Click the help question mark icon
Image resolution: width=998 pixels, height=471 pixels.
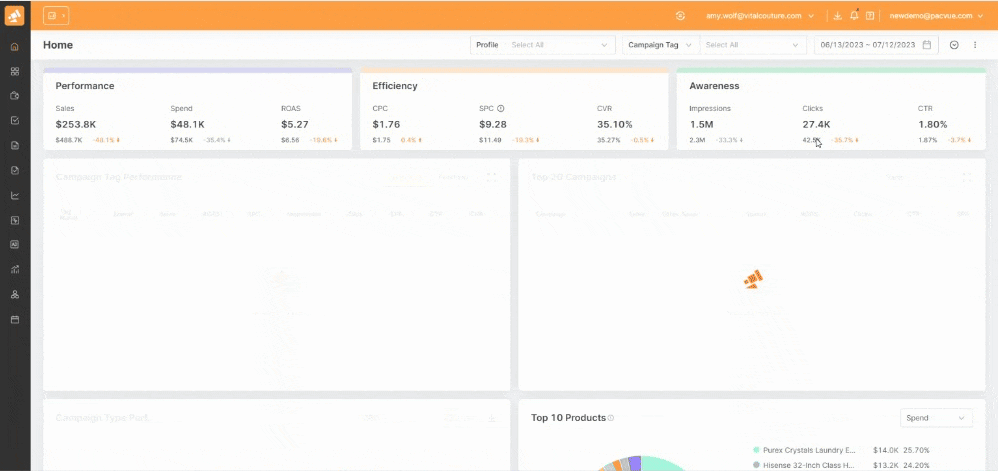[870, 16]
